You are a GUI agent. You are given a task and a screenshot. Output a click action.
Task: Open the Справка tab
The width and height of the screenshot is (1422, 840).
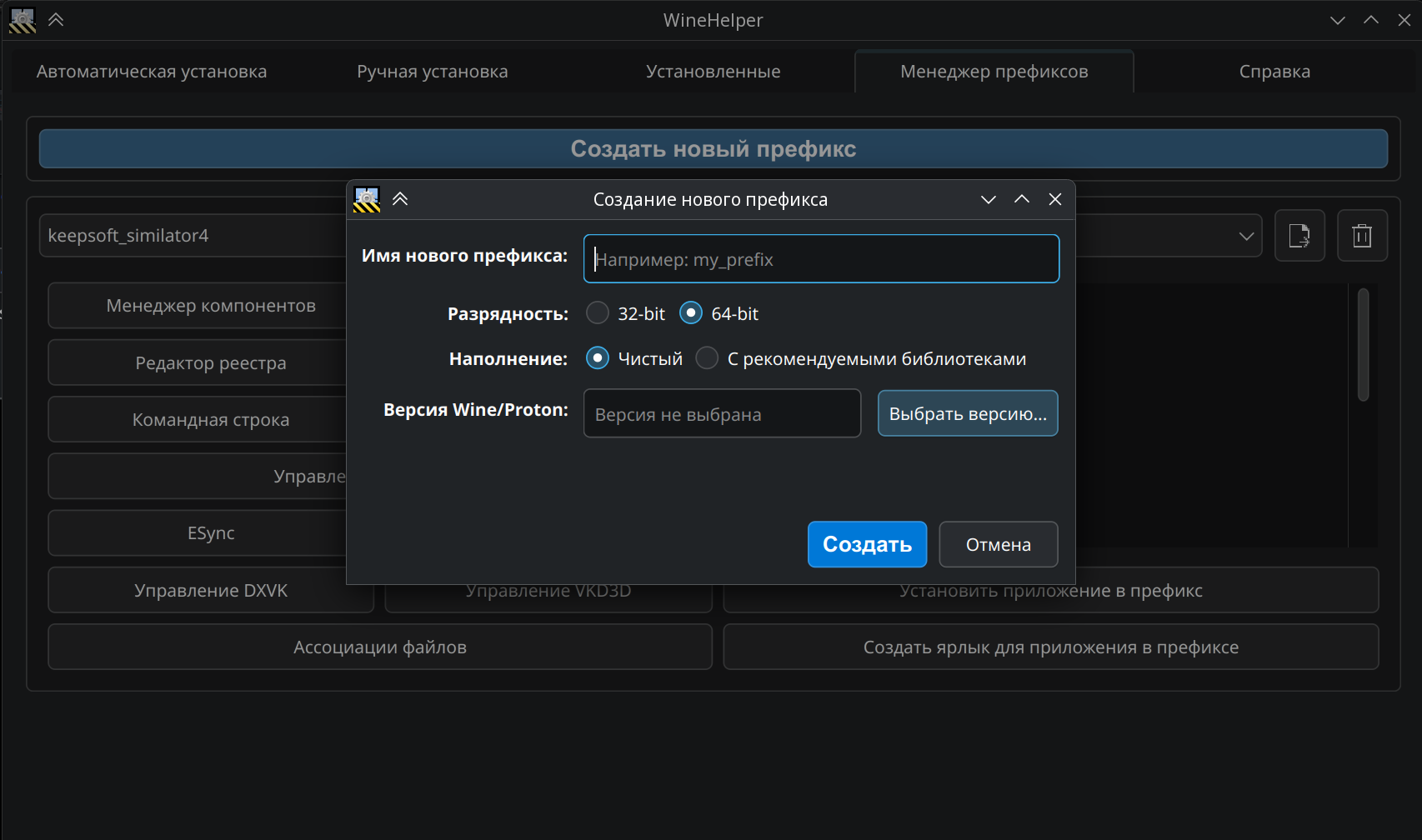pos(1274,72)
